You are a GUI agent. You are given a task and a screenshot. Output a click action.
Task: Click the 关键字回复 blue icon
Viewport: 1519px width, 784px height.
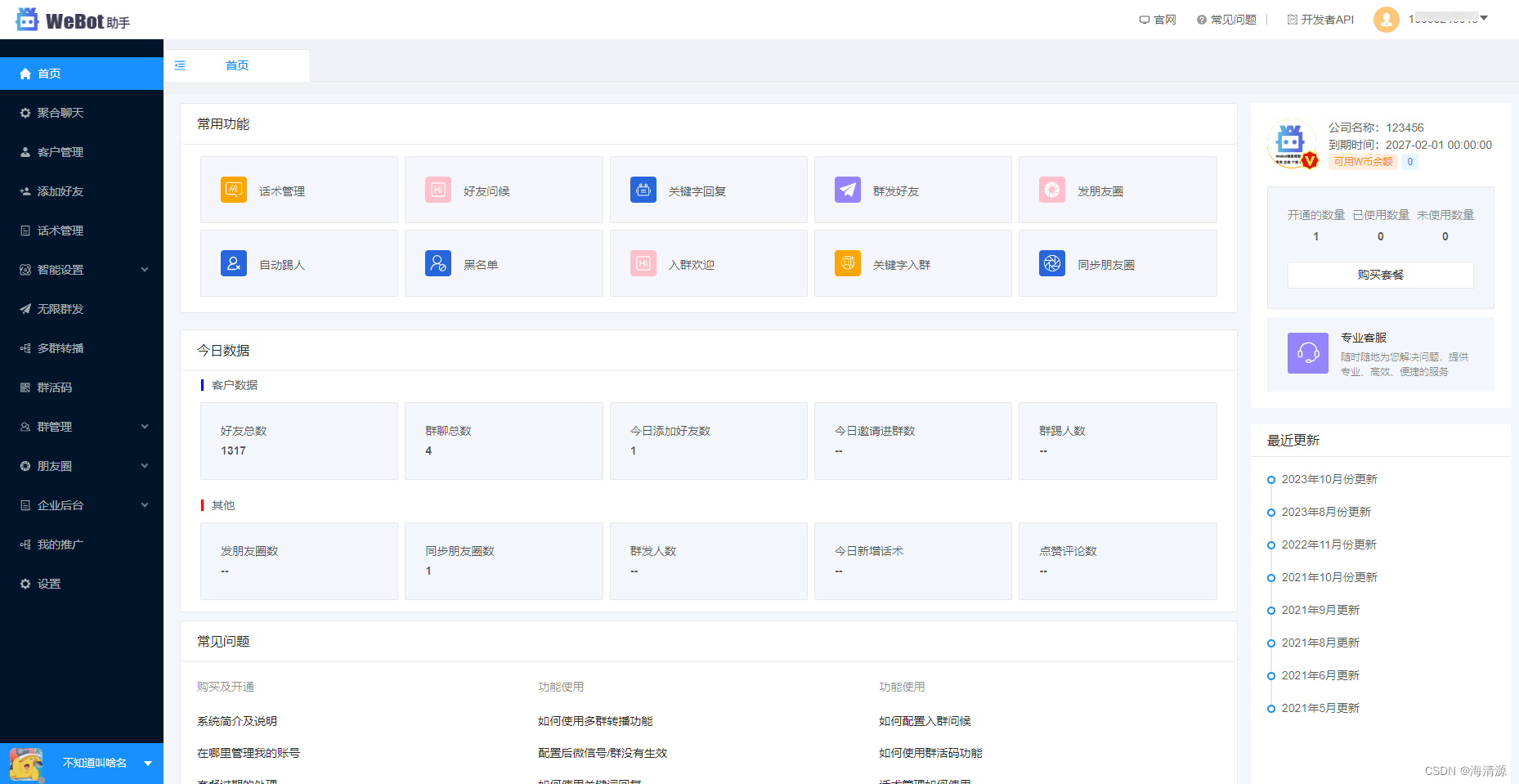pos(643,190)
